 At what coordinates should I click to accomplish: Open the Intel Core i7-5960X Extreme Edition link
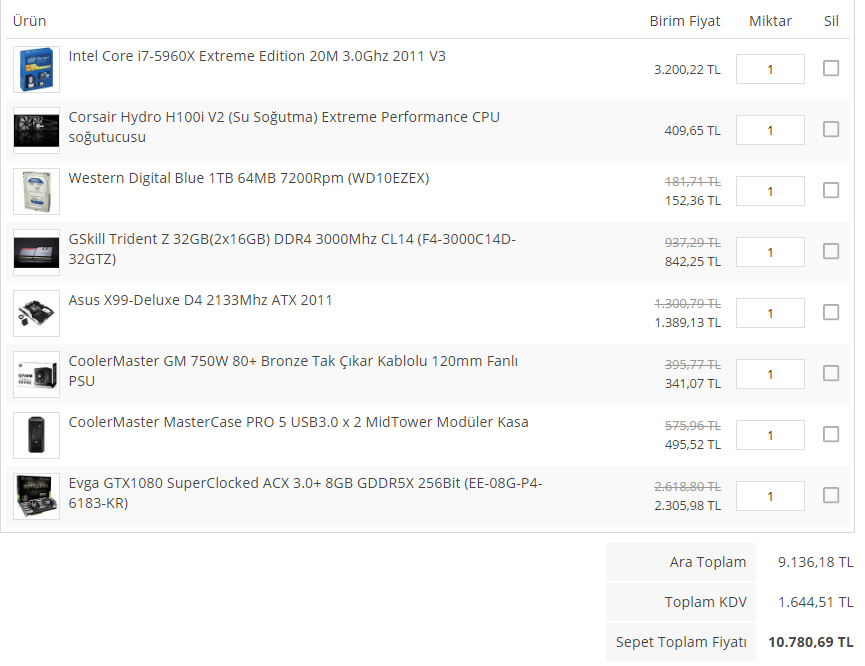(257, 56)
